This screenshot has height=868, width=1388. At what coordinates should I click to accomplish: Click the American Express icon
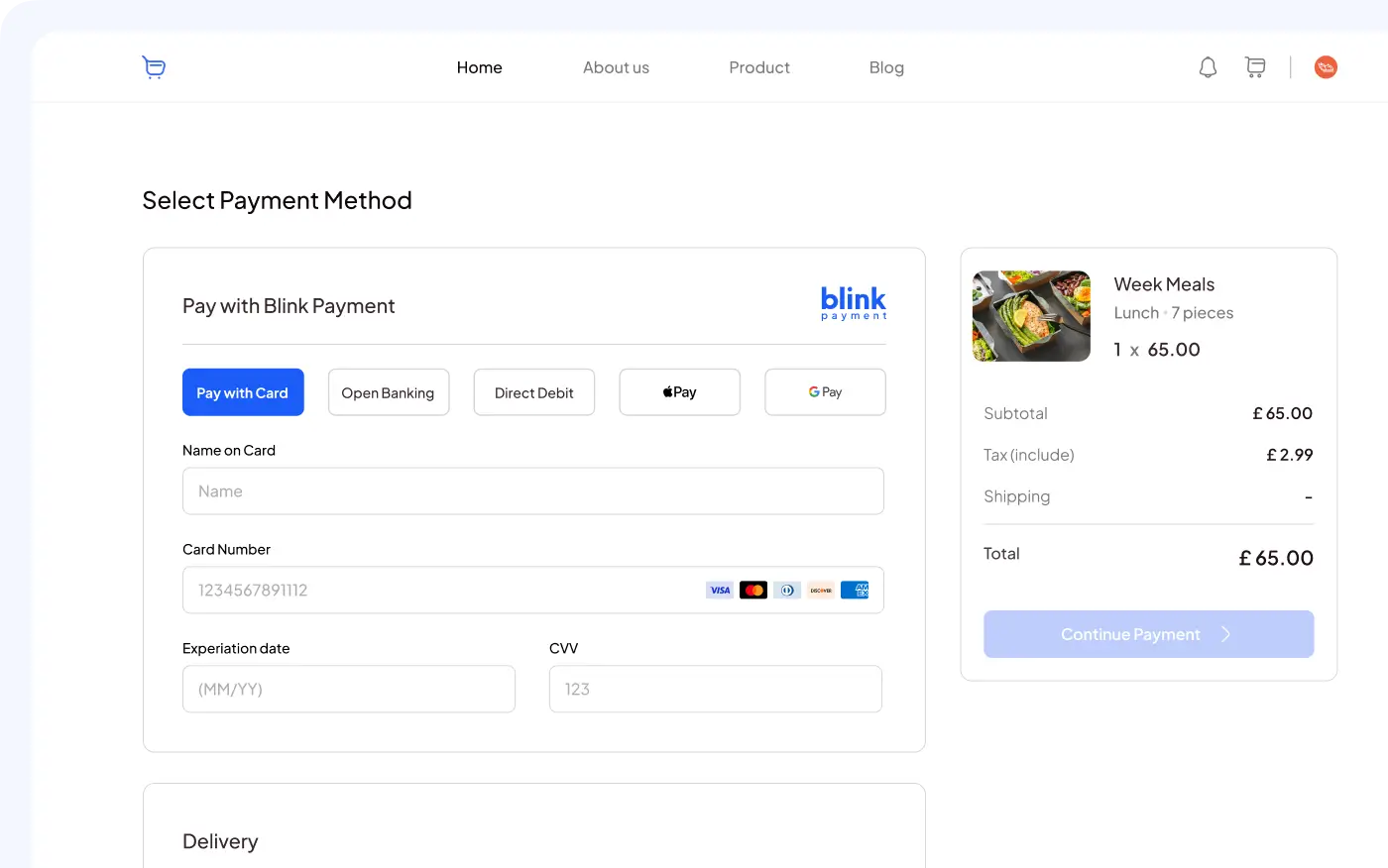click(x=855, y=591)
